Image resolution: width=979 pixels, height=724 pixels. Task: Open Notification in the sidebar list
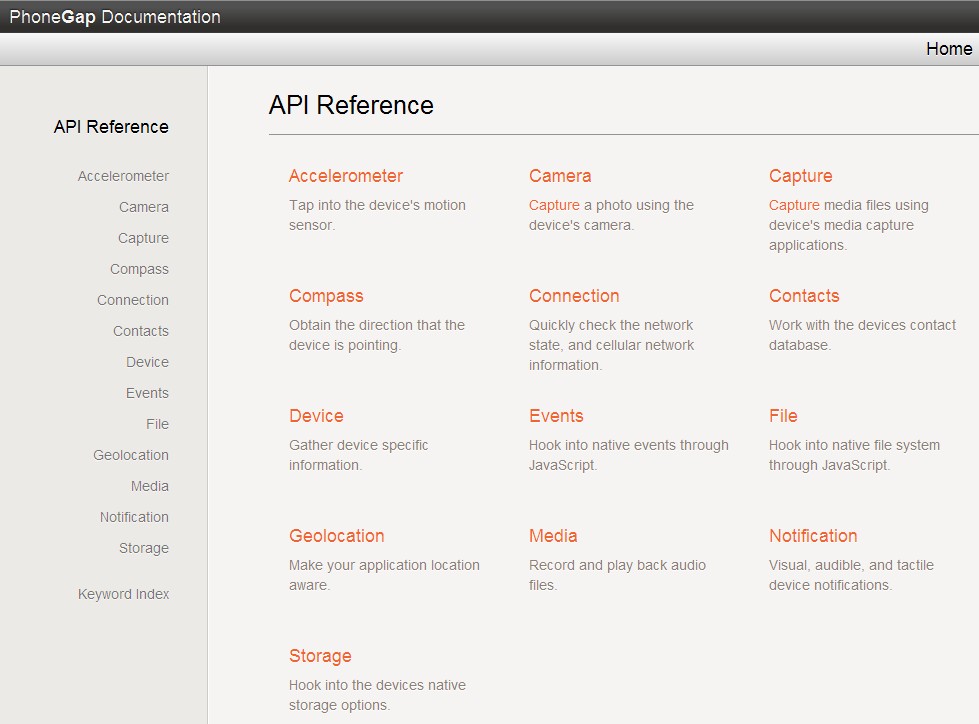134,517
